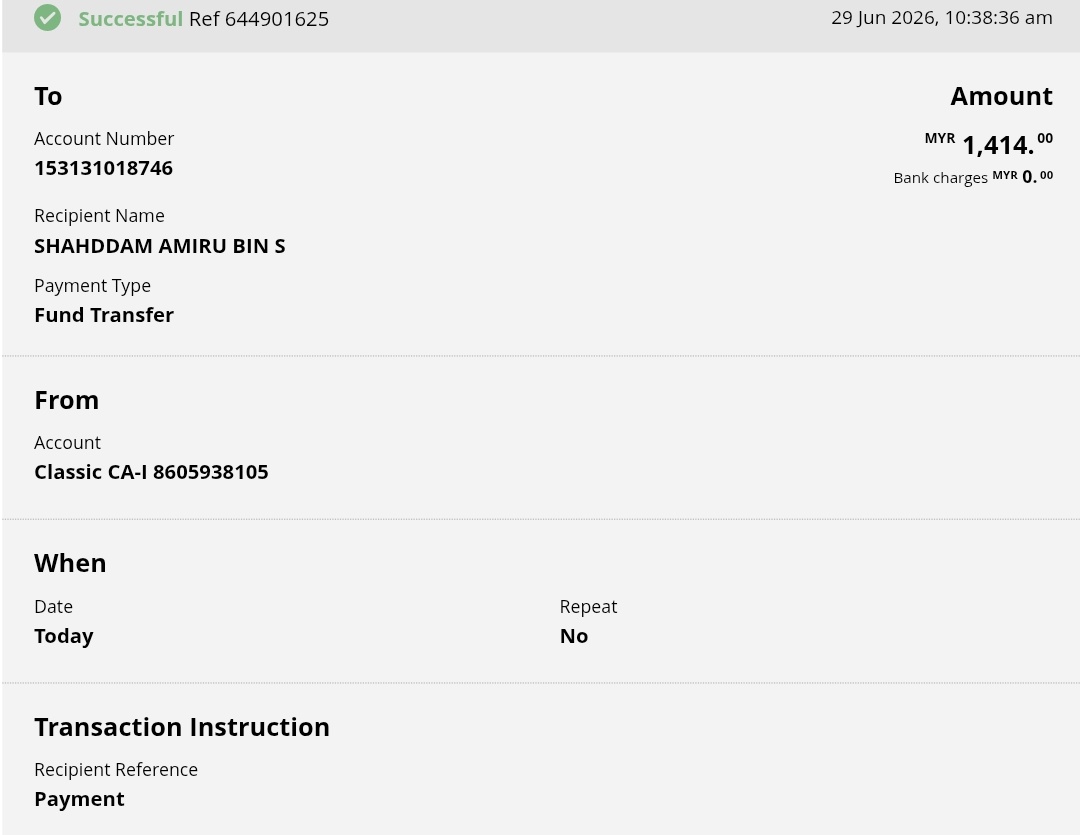Click the Payment recipient reference value
This screenshot has height=835, width=1080.
tap(79, 799)
